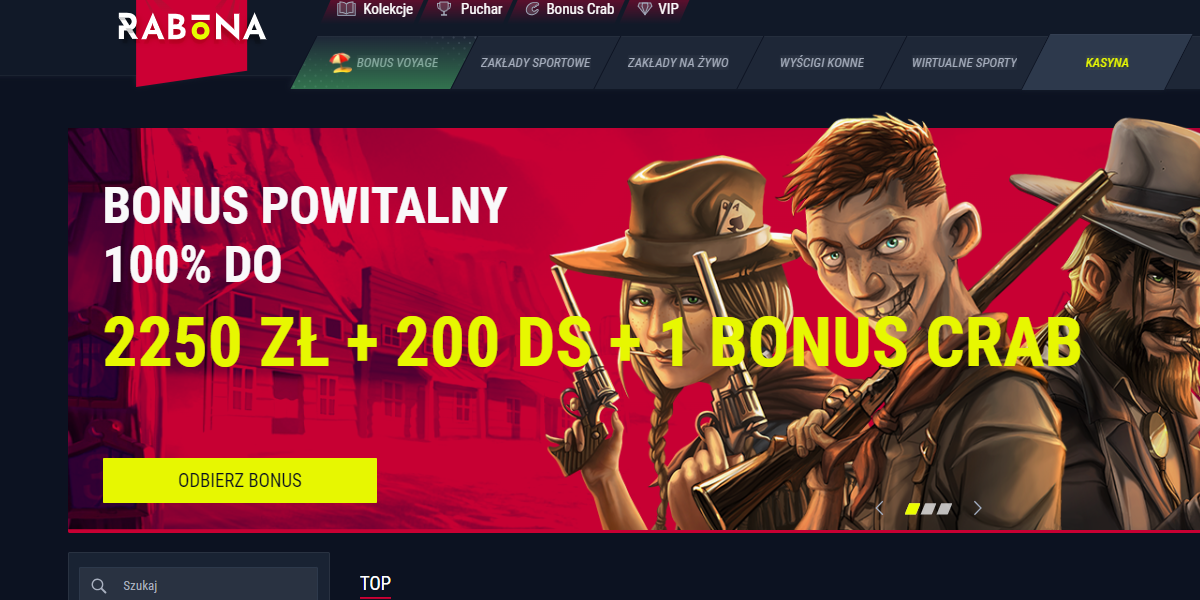Select the first yellow slide indicator
1200x600 pixels.
(912, 509)
